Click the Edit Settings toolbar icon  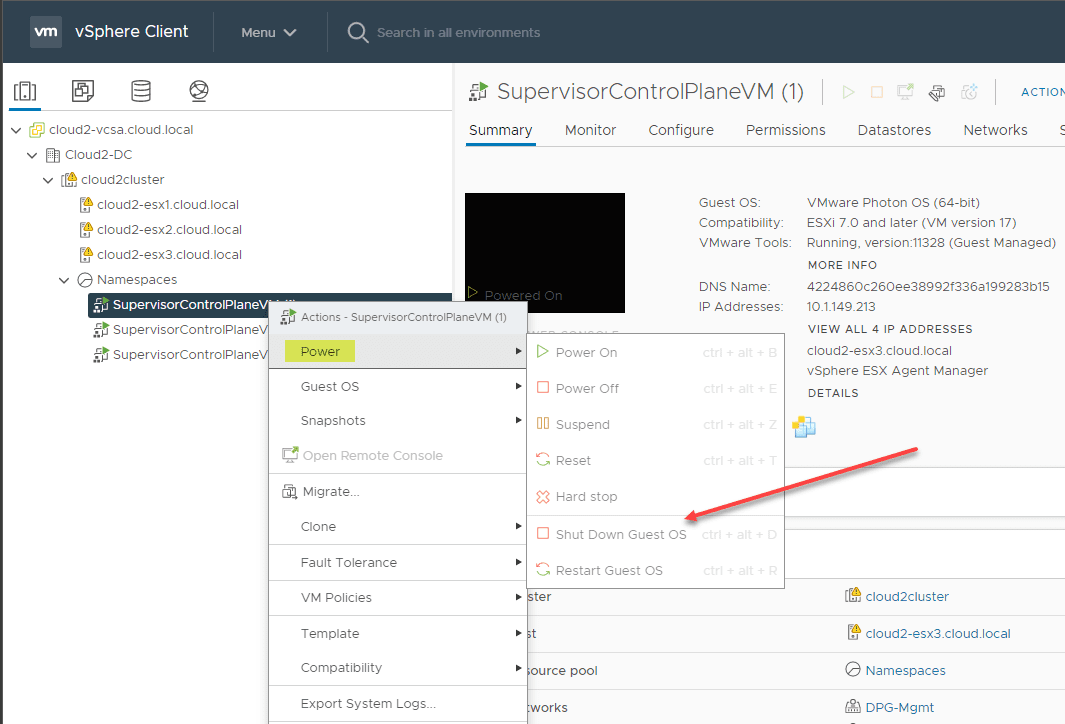936,92
